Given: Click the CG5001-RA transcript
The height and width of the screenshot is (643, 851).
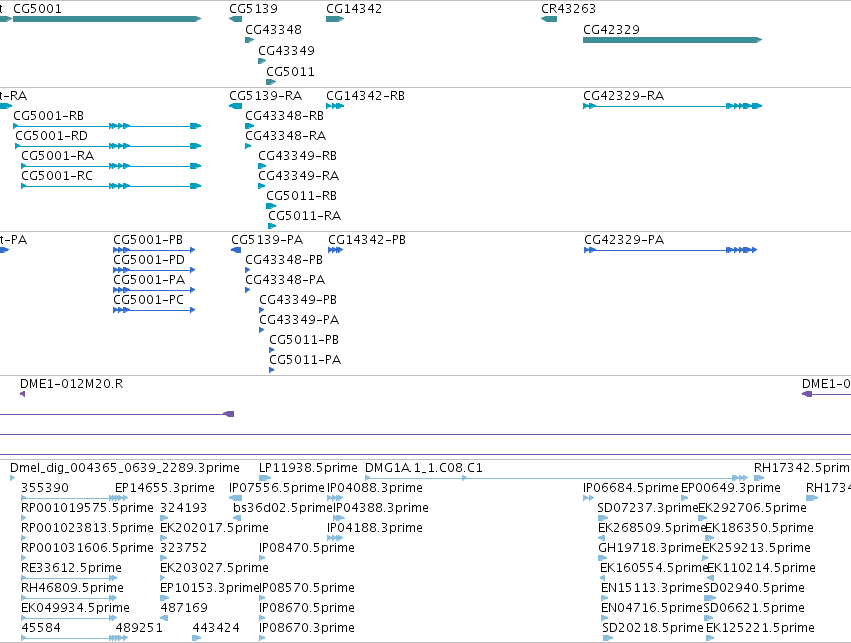Looking at the screenshot, I should coord(111,166).
